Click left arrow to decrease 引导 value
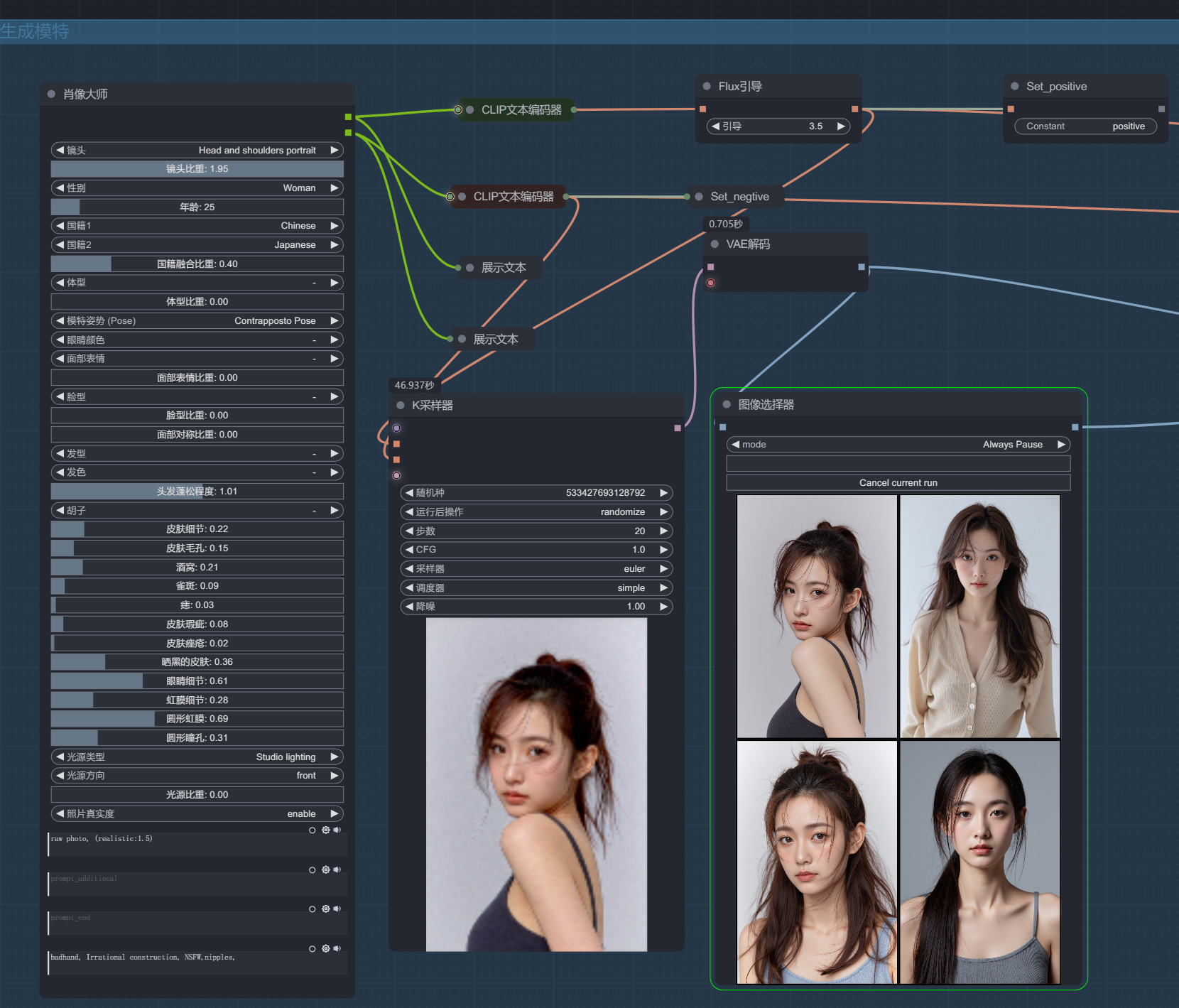This screenshot has width=1179, height=1008. (716, 126)
